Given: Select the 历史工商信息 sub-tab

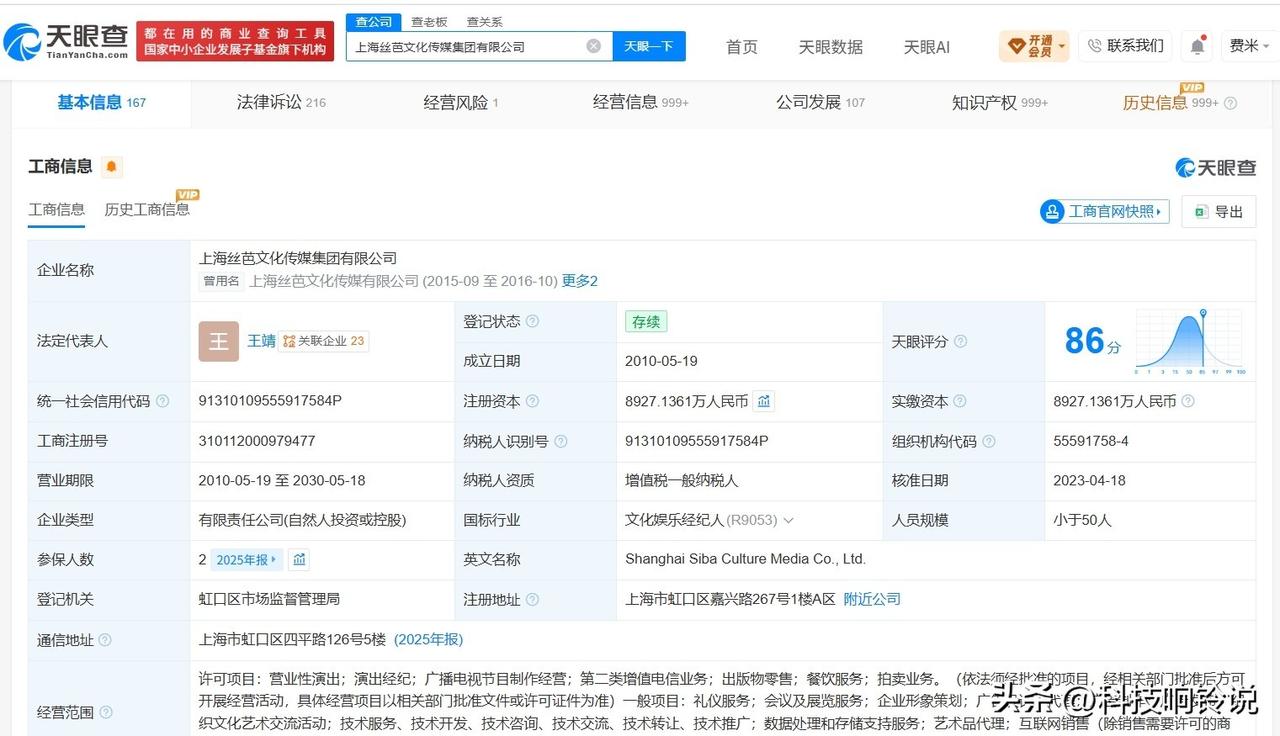Looking at the screenshot, I should [147, 209].
